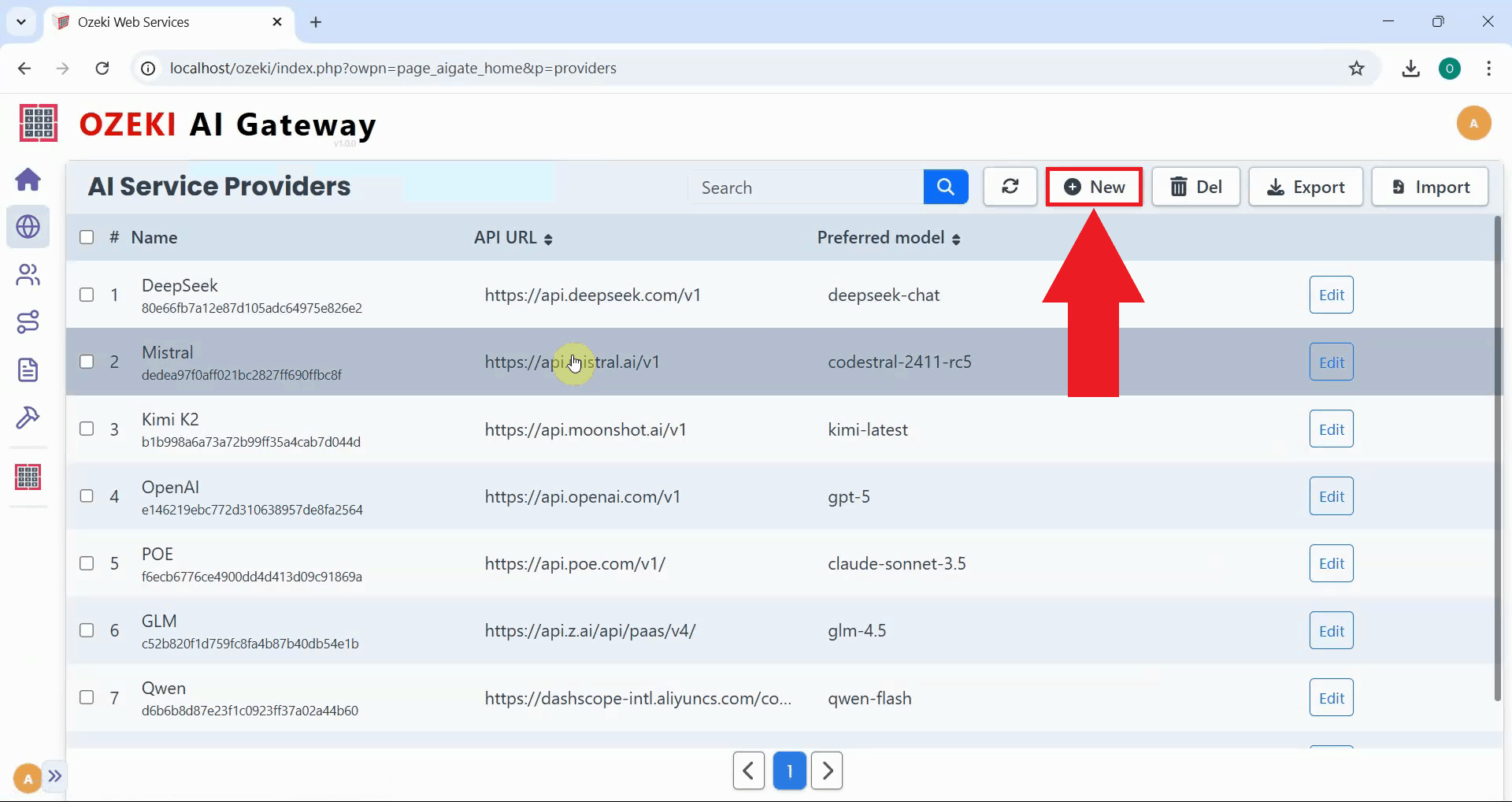Select the Routes connection icon in sidebar
The height and width of the screenshot is (802, 1512).
coord(28,321)
